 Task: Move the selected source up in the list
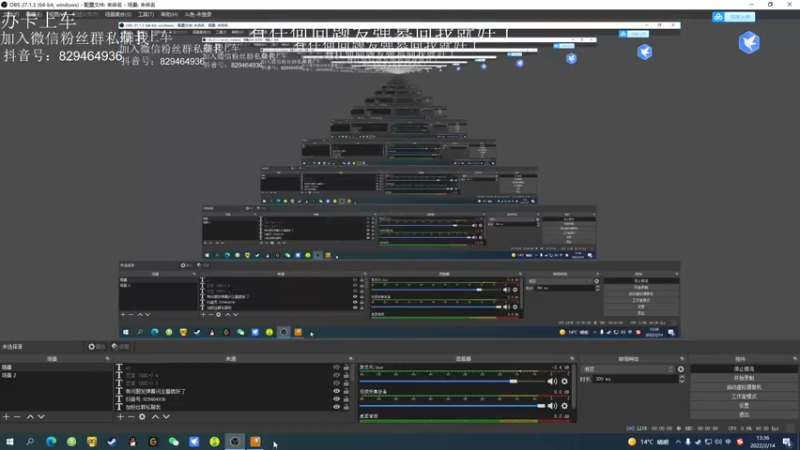(155, 417)
